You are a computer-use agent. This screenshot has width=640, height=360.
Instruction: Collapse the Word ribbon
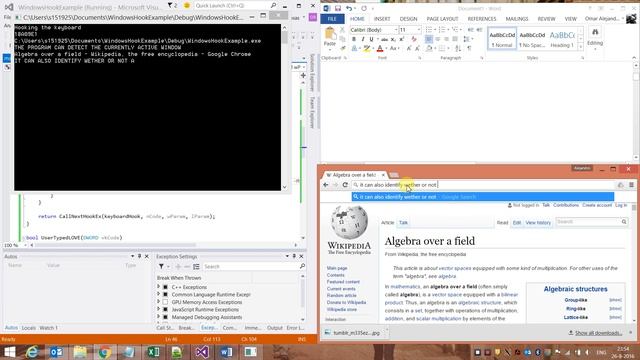634,58
